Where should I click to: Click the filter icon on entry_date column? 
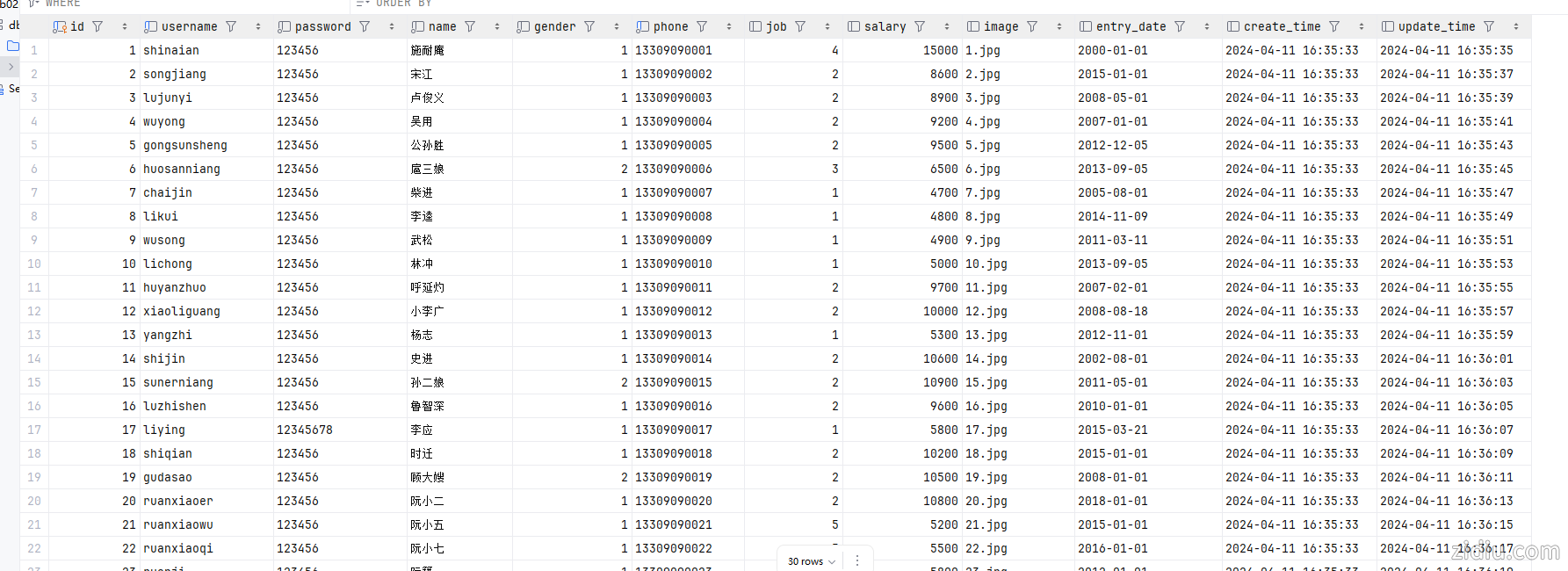(1180, 26)
